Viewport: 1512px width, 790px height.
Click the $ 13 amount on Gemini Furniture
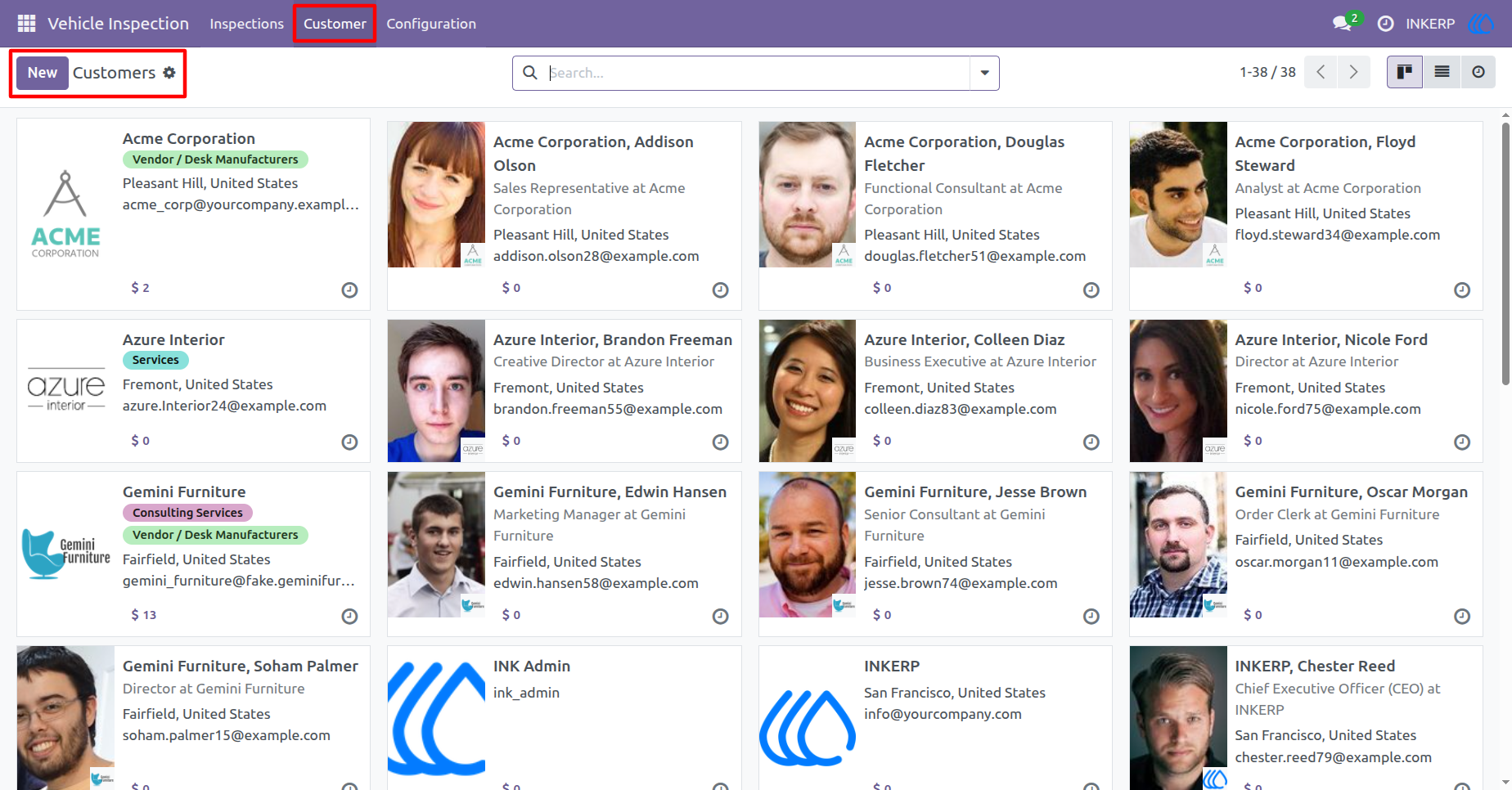(x=144, y=615)
